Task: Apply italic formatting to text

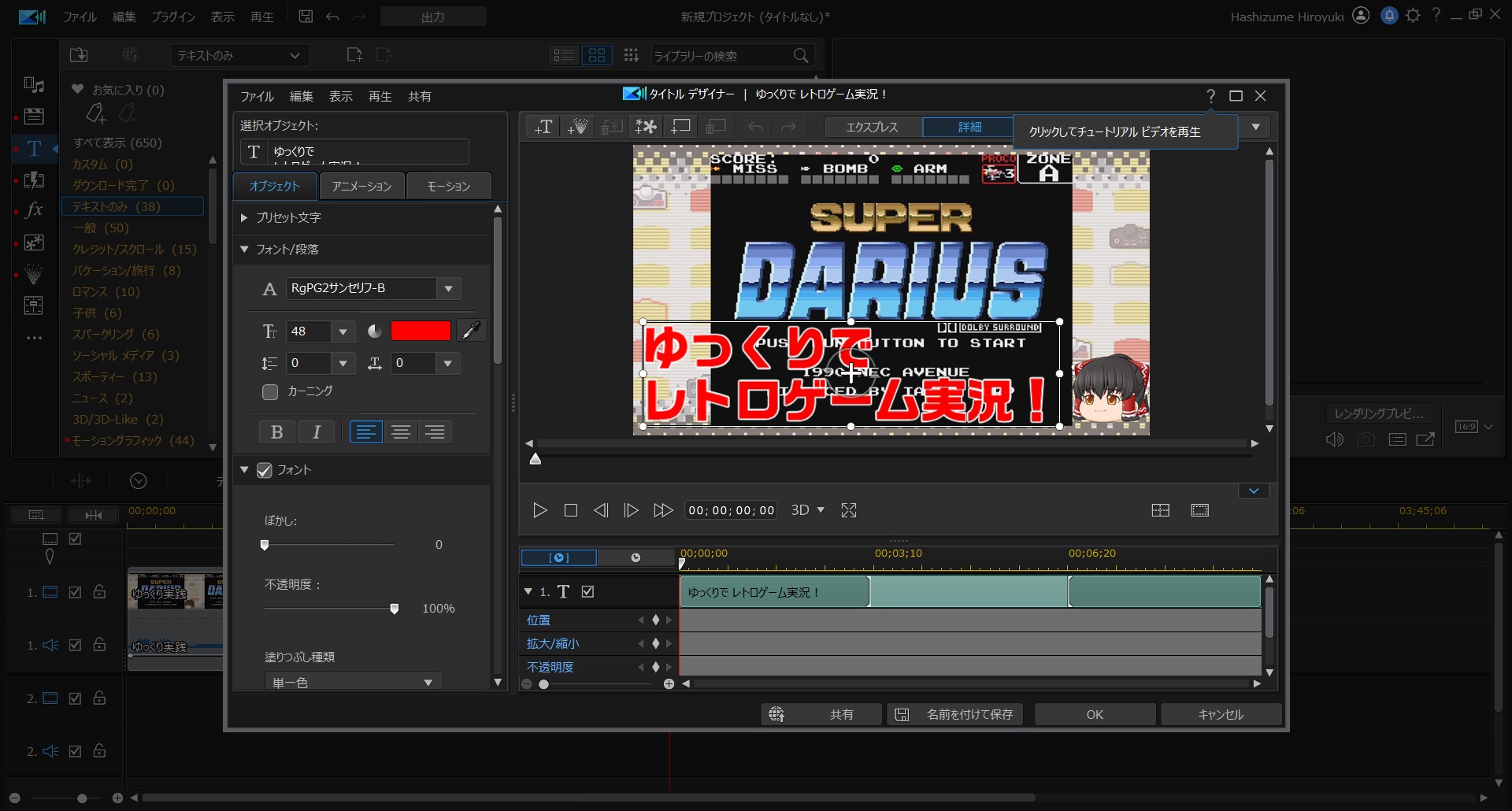Action: [317, 431]
